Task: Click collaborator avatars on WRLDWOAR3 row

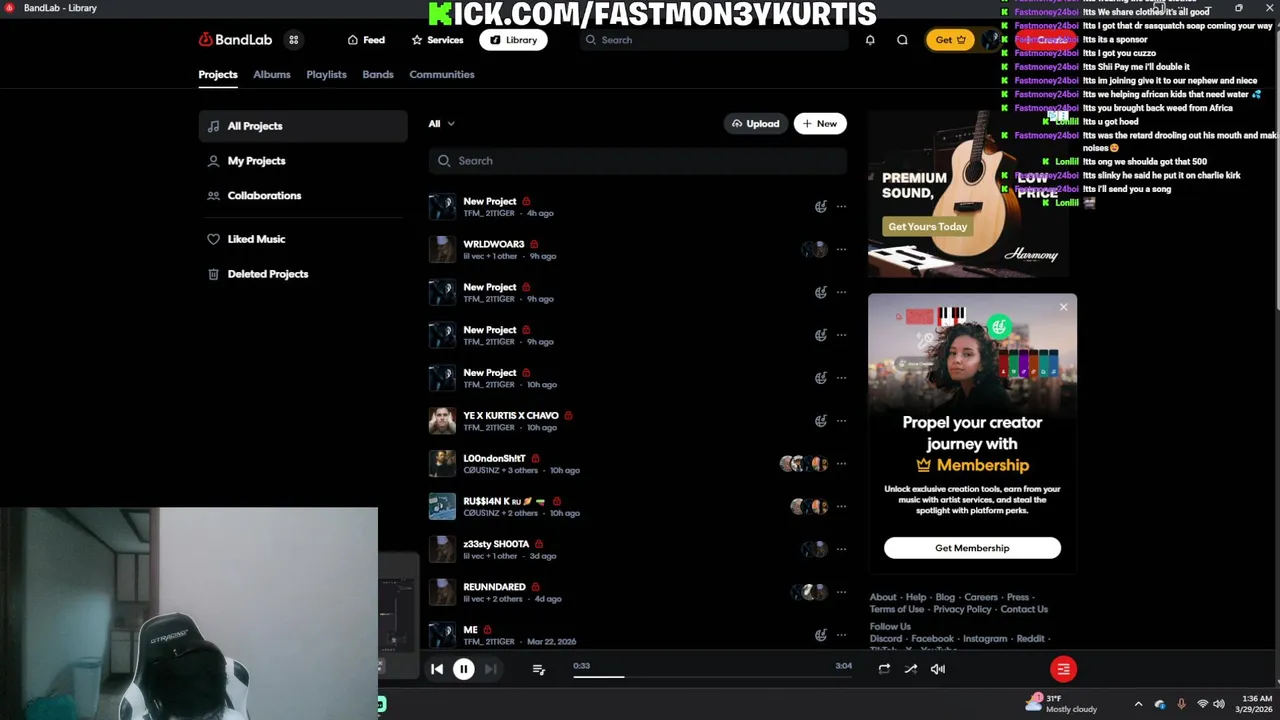Action: click(x=815, y=250)
